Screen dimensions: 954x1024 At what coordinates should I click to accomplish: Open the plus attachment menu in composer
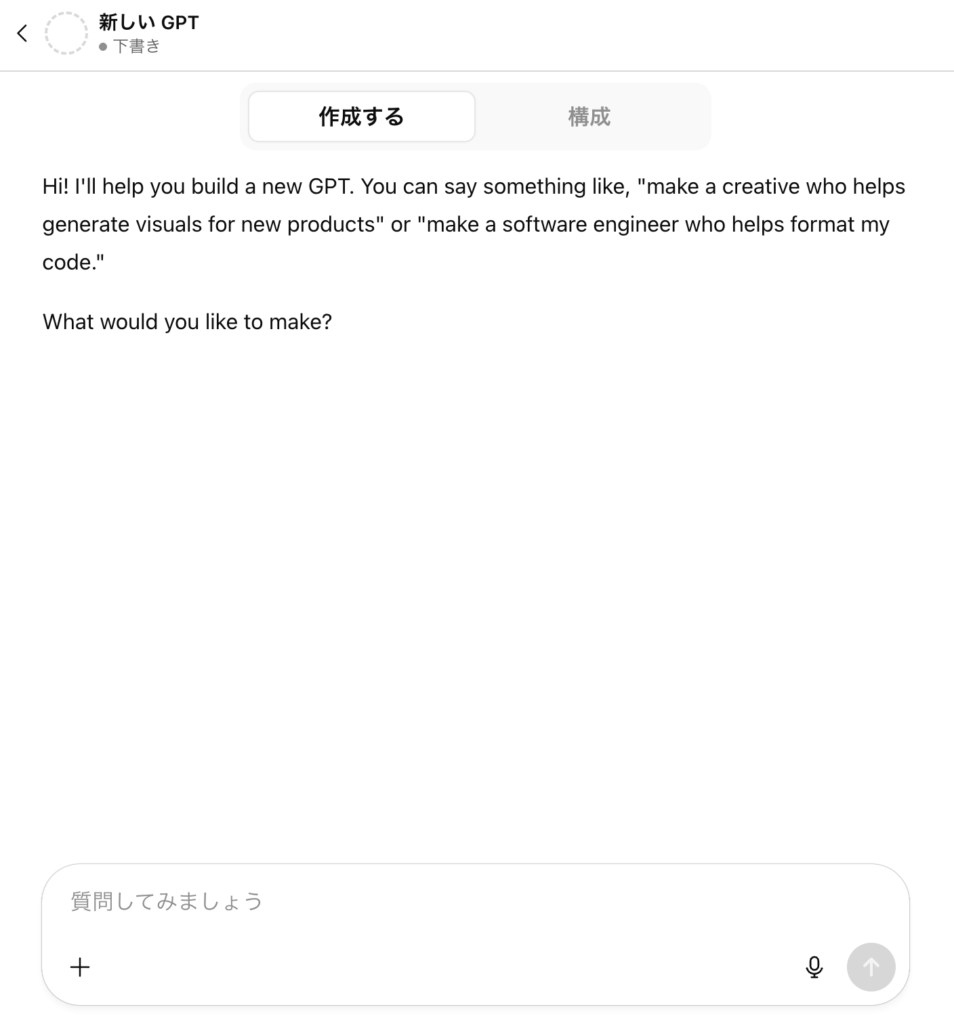[x=80, y=967]
